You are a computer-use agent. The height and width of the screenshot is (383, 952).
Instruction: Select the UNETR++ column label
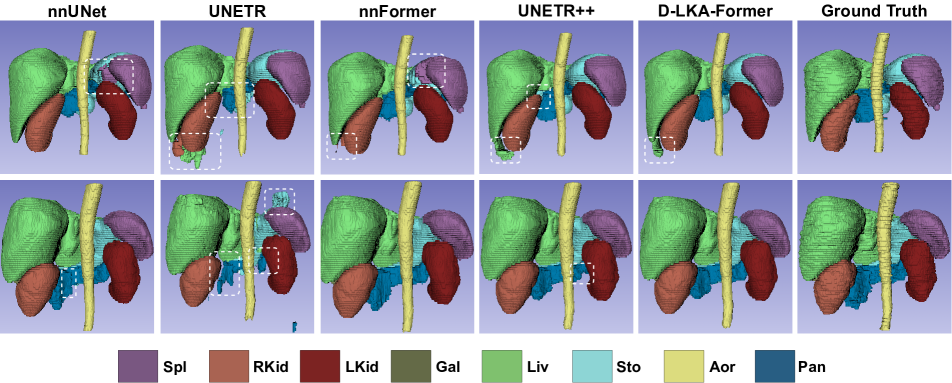pos(556,10)
